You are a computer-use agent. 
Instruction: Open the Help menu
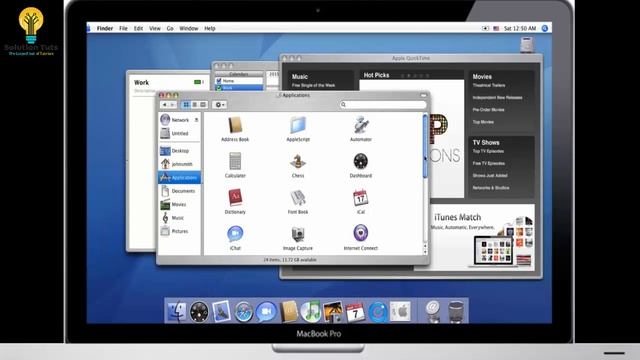point(210,29)
